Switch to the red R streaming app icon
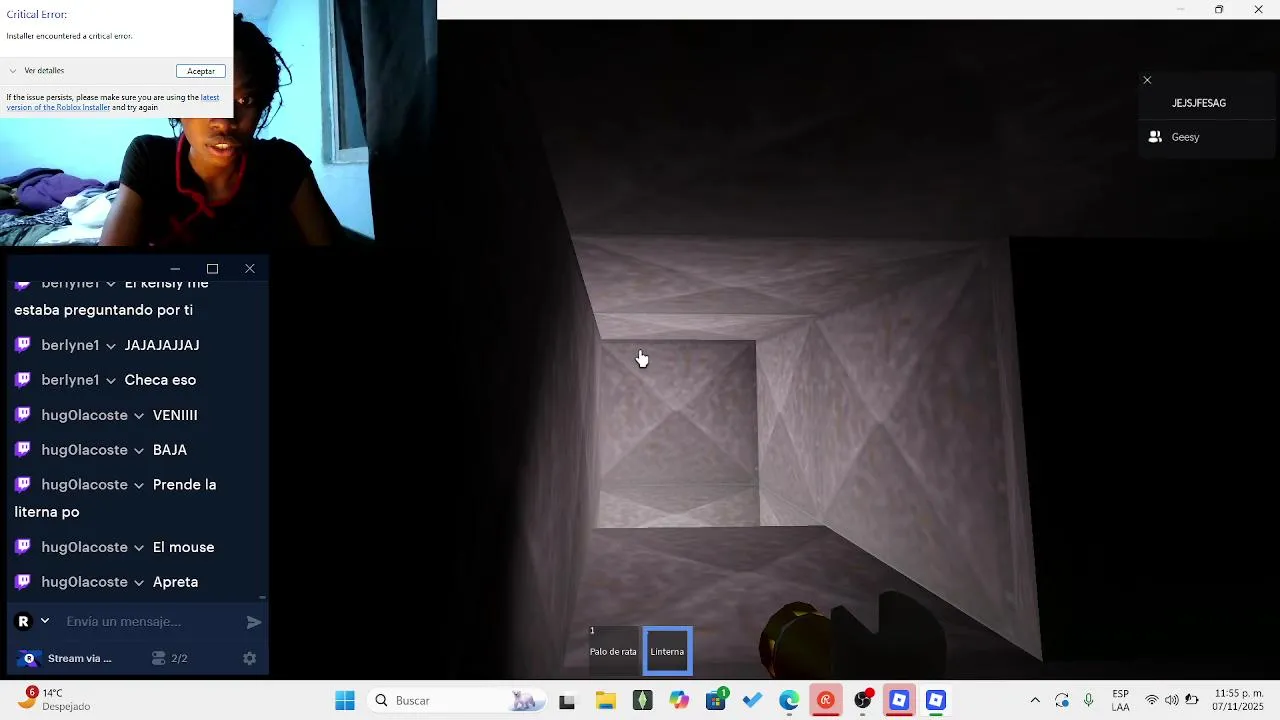 pyautogui.click(x=826, y=701)
